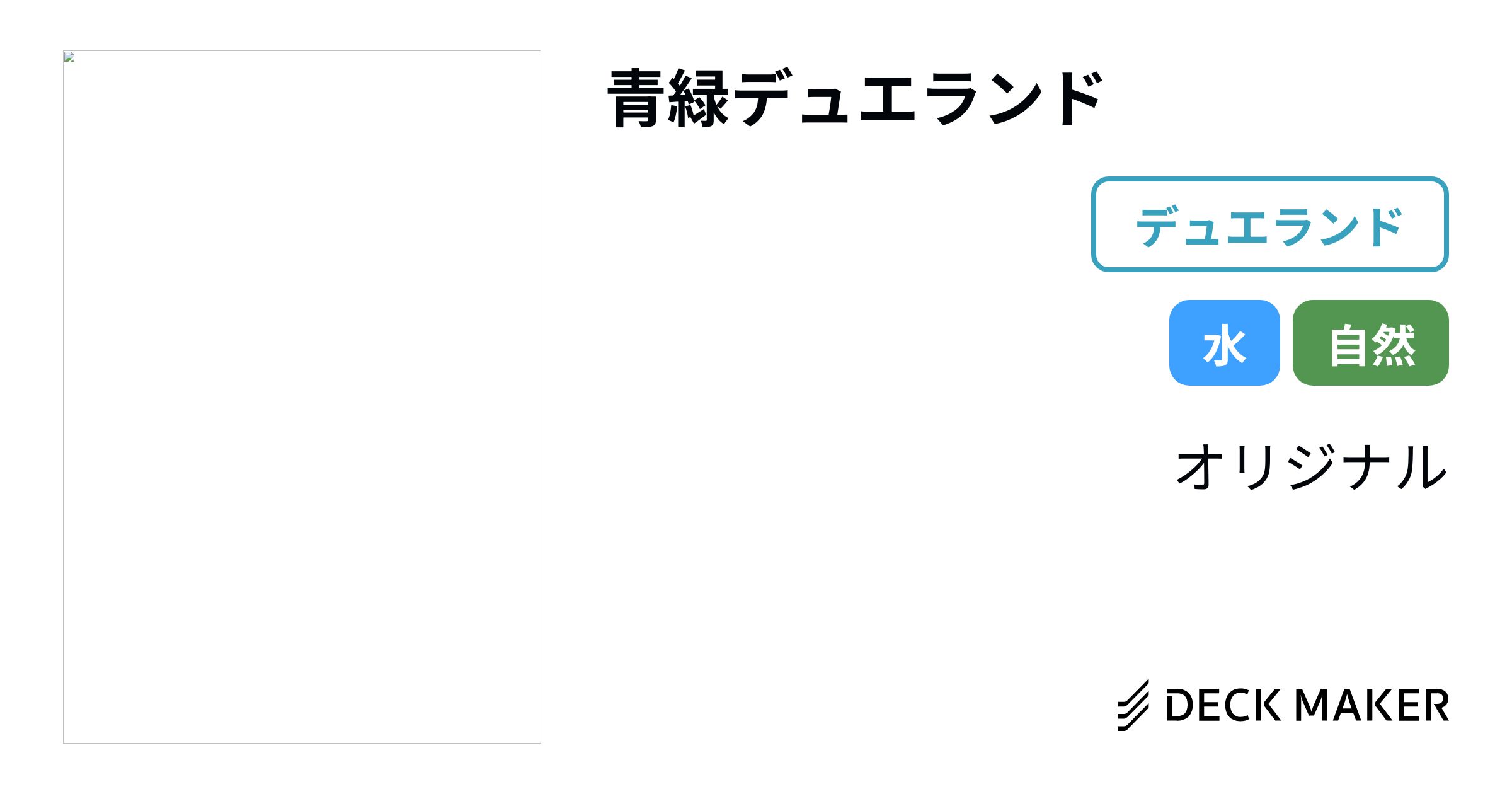1512x794 pixels.
Task: Click the center of blank card image
Action: 302,397
